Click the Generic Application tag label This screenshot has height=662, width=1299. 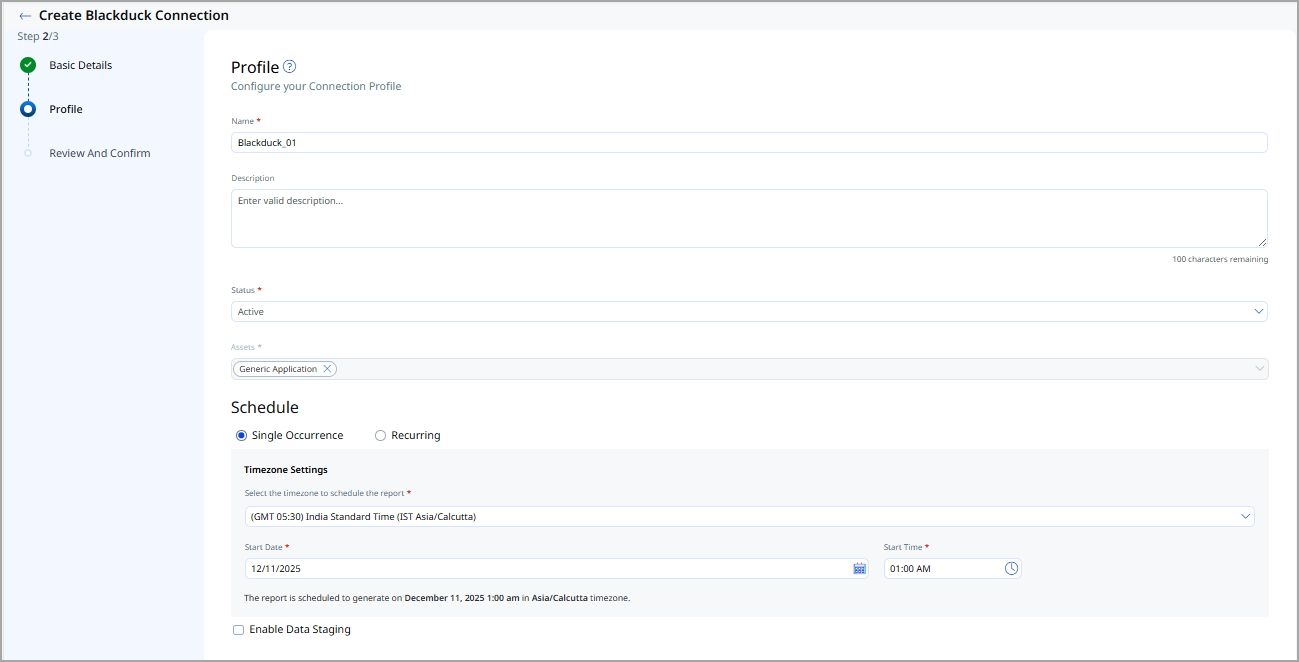[x=278, y=369]
